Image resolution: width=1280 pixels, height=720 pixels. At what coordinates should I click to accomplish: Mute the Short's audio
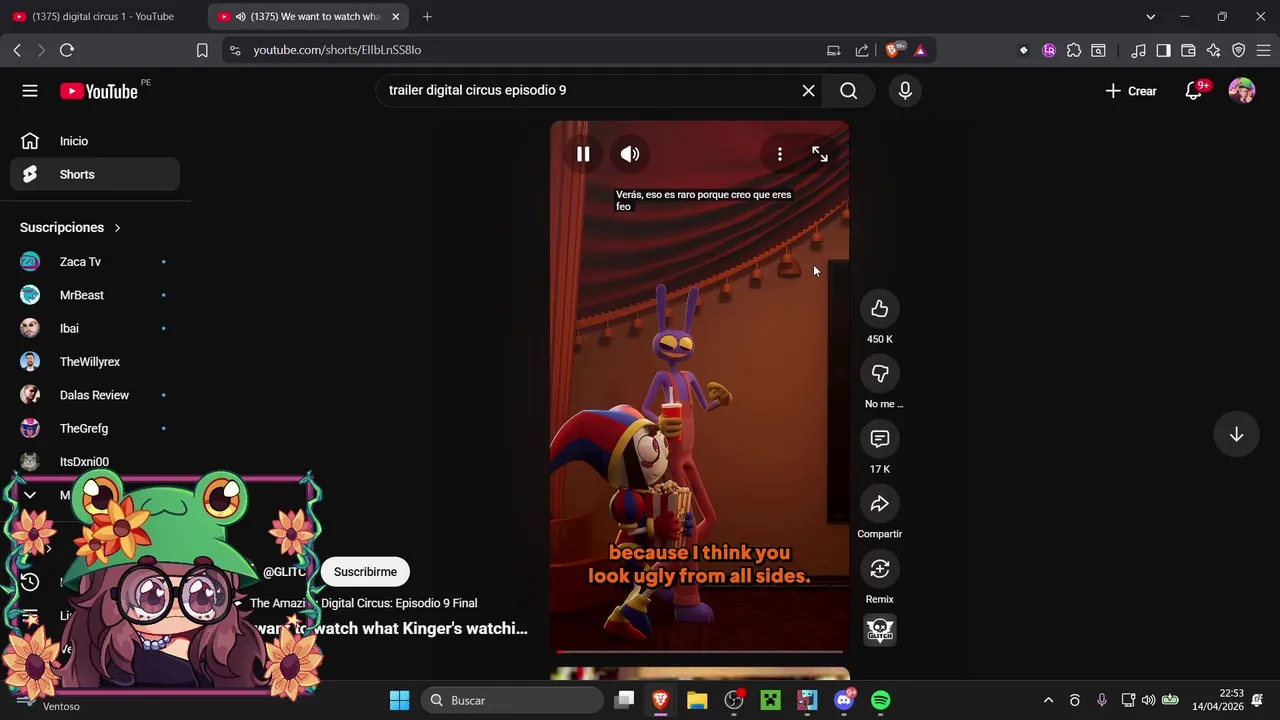630,154
